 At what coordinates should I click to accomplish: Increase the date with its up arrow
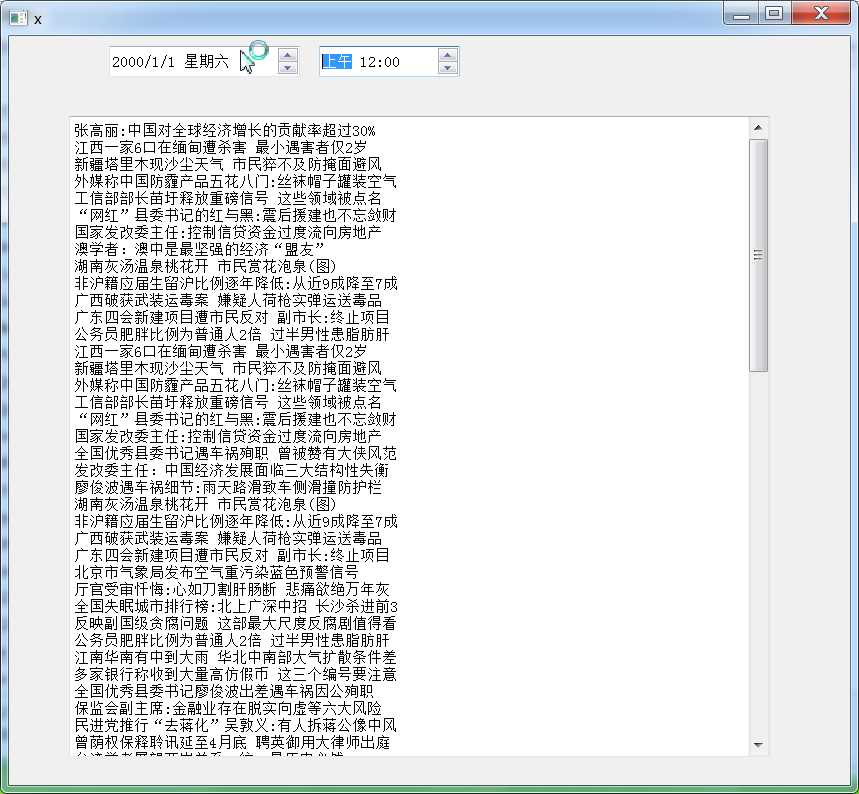288,55
